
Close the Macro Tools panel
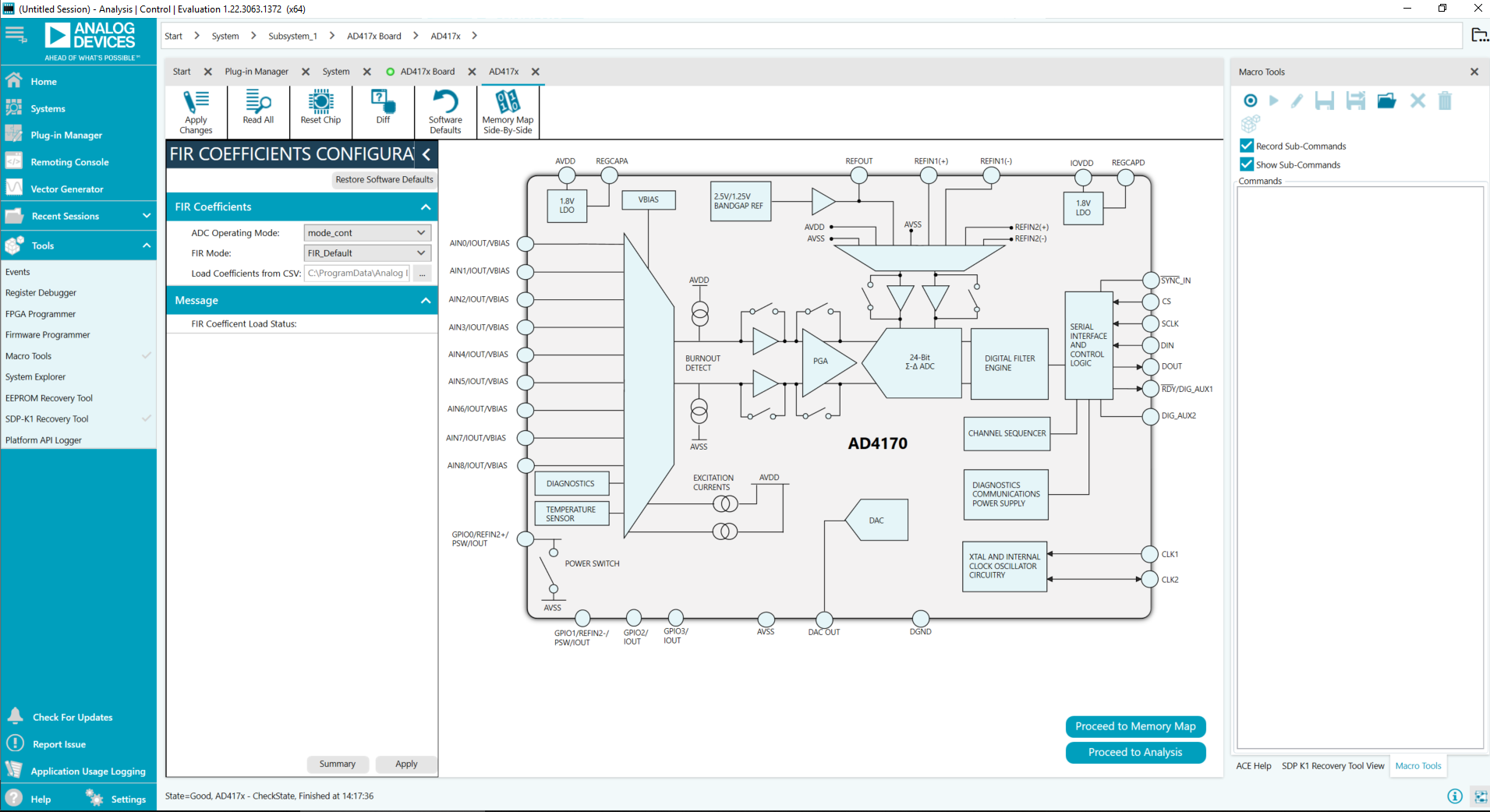pos(1474,72)
